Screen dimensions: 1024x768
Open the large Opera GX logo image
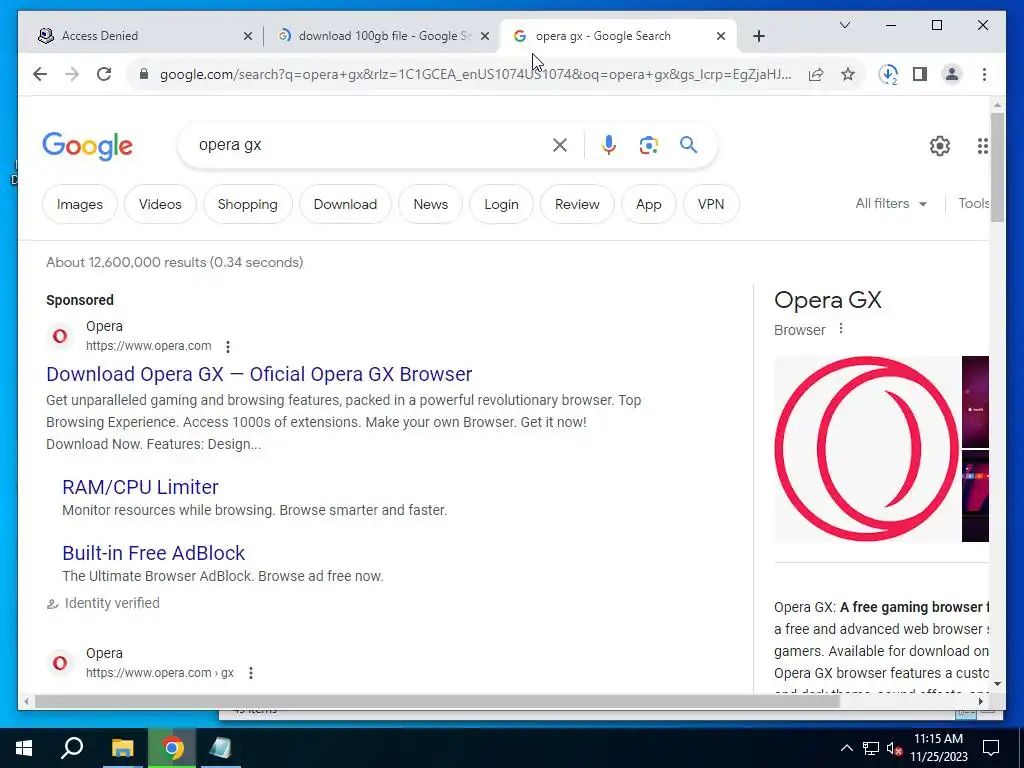867,449
